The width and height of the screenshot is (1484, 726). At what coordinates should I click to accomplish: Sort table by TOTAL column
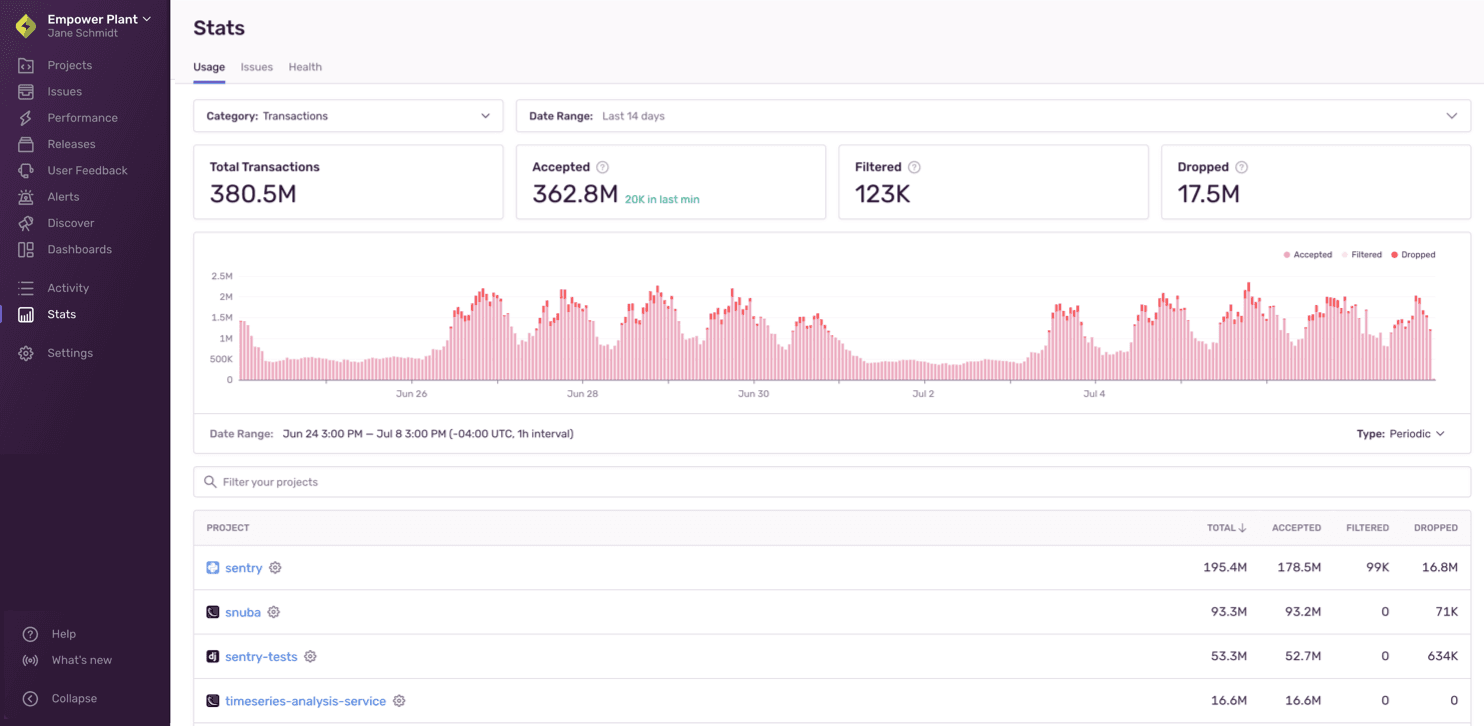[1227, 528]
